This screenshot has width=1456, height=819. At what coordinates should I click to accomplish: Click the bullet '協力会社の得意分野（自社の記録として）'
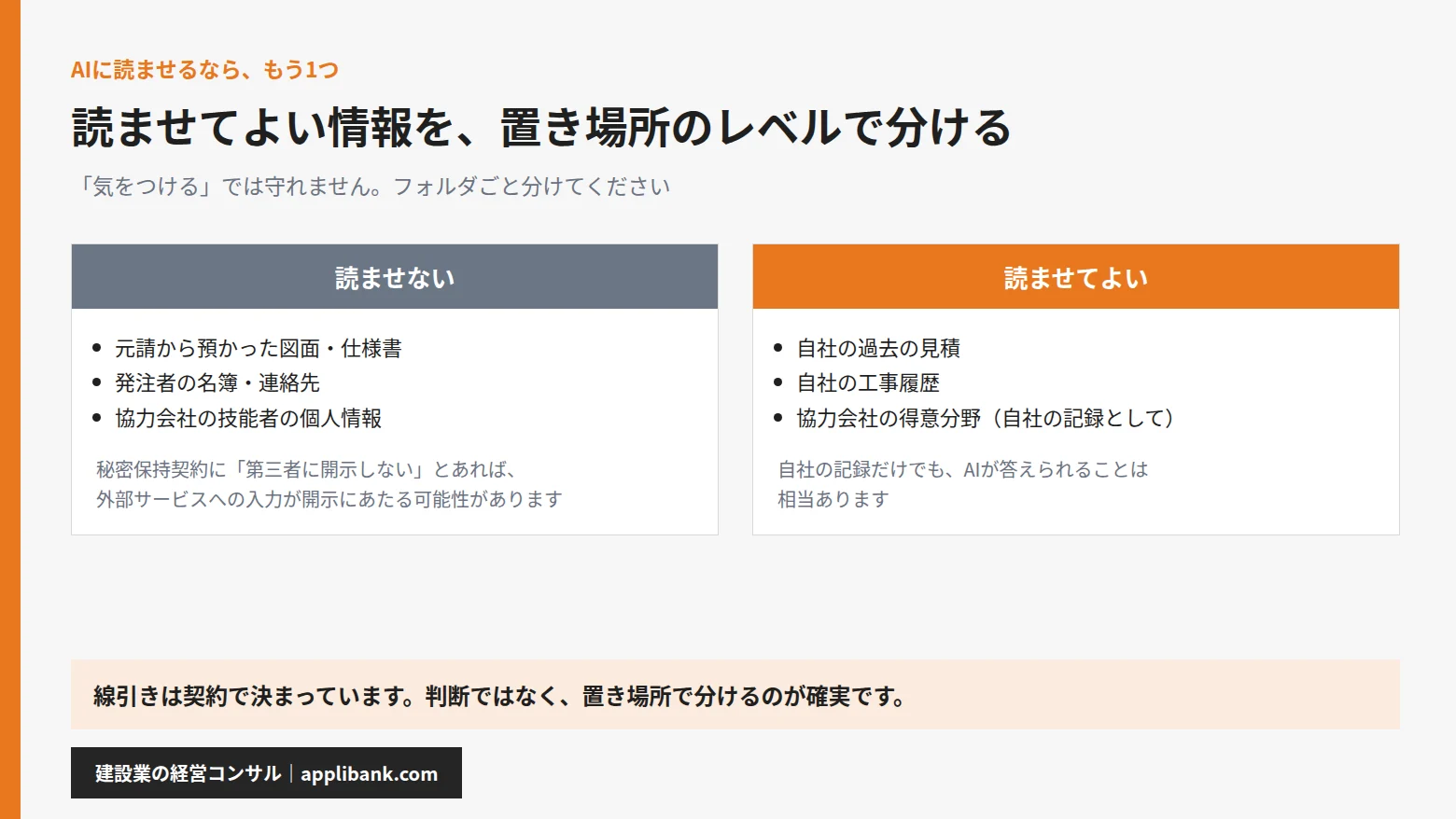coord(986,418)
